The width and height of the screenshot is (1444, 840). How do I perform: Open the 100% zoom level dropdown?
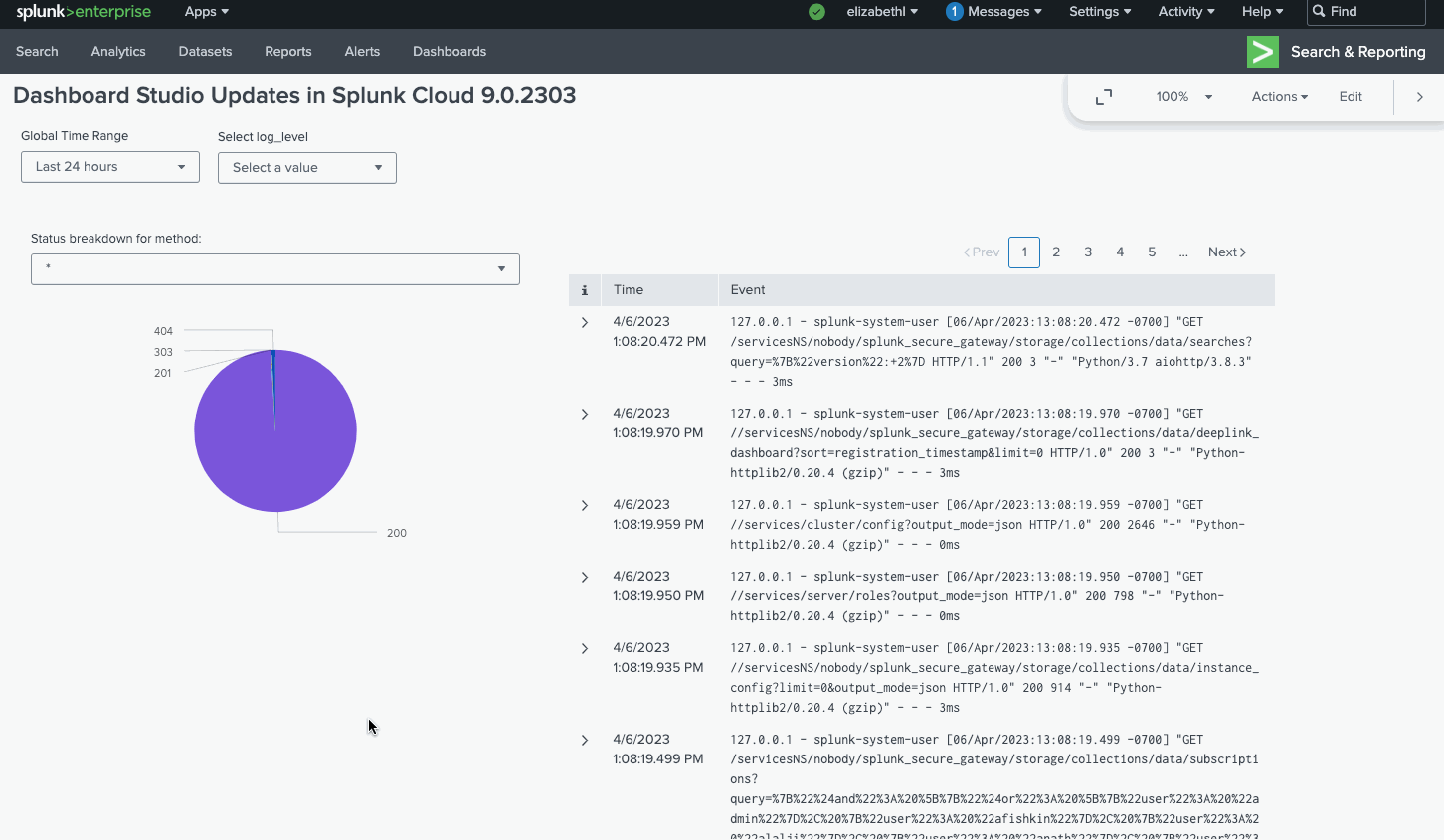[x=1183, y=97]
